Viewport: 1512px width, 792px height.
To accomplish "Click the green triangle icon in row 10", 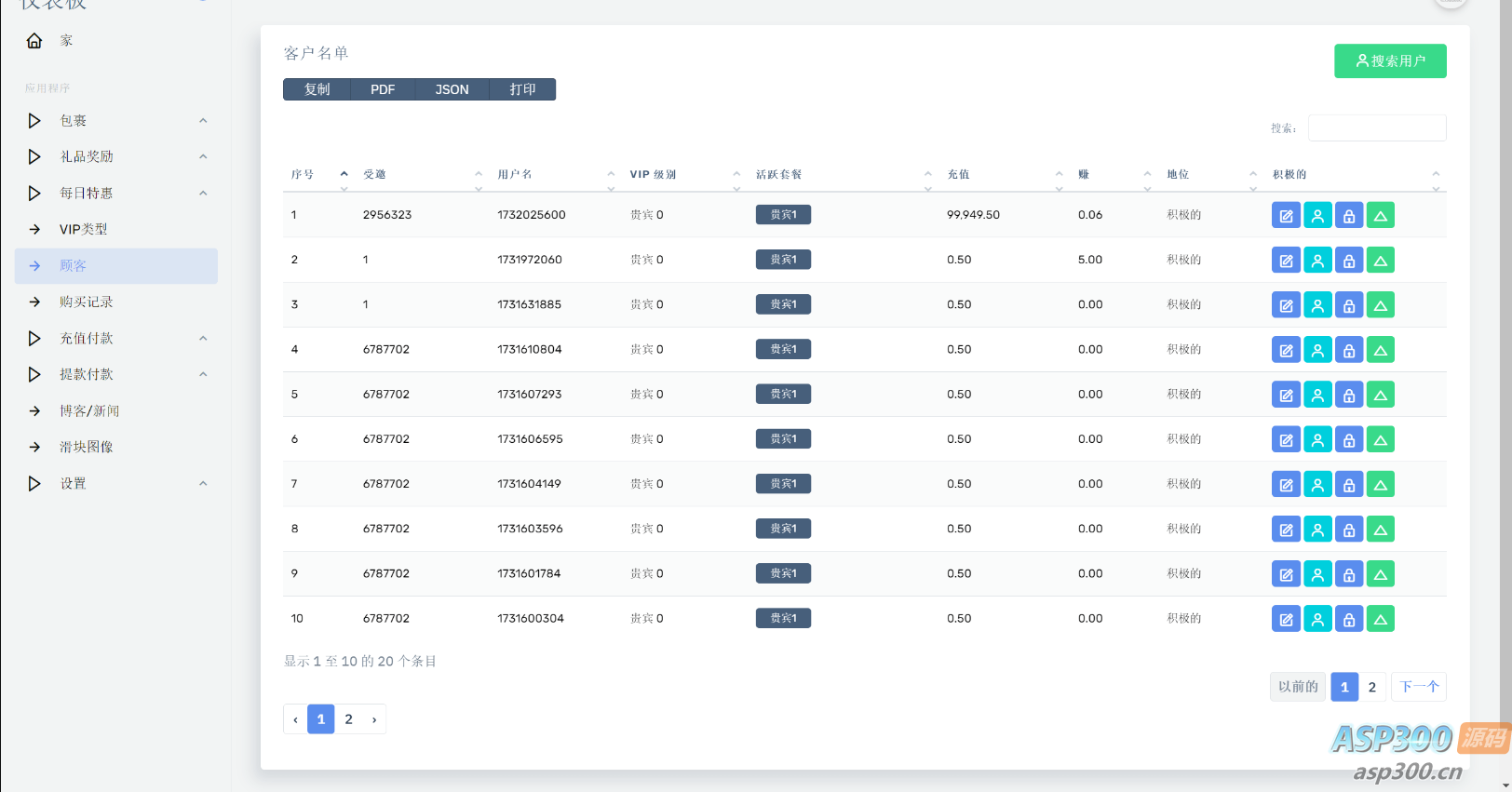I will coord(1381,619).
